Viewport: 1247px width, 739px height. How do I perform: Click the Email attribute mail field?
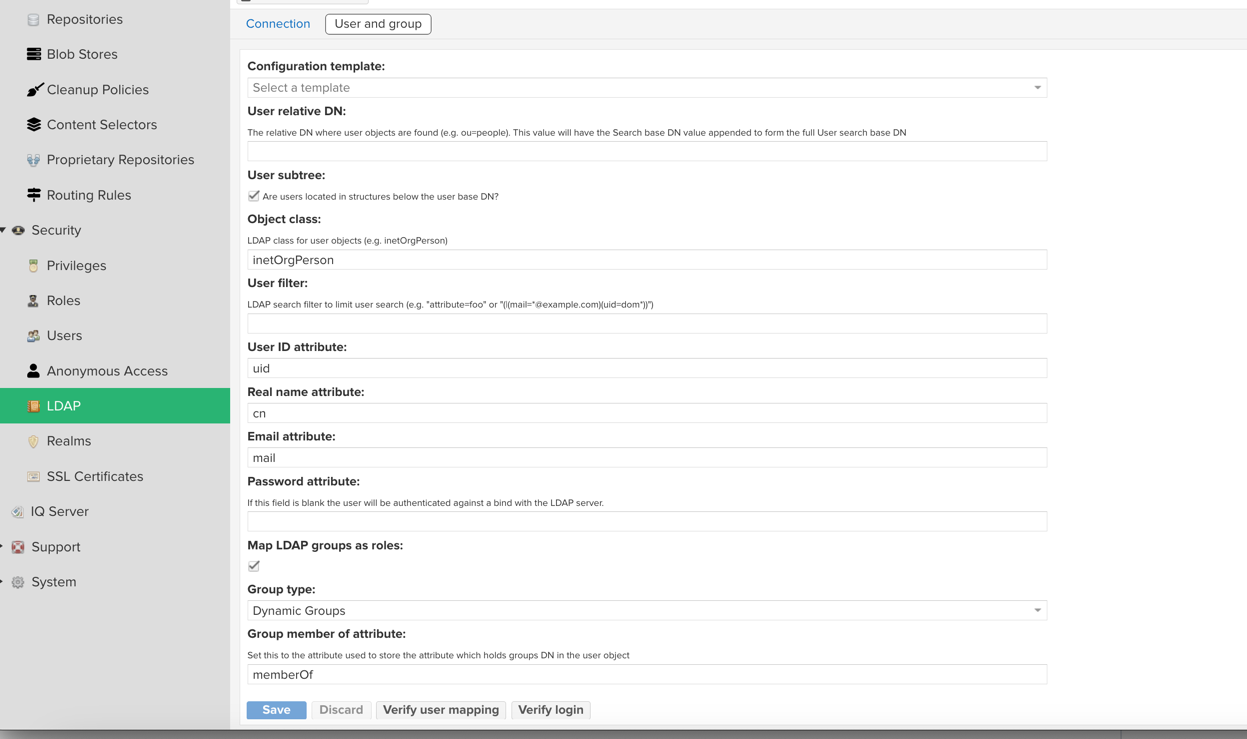point(647,458)
